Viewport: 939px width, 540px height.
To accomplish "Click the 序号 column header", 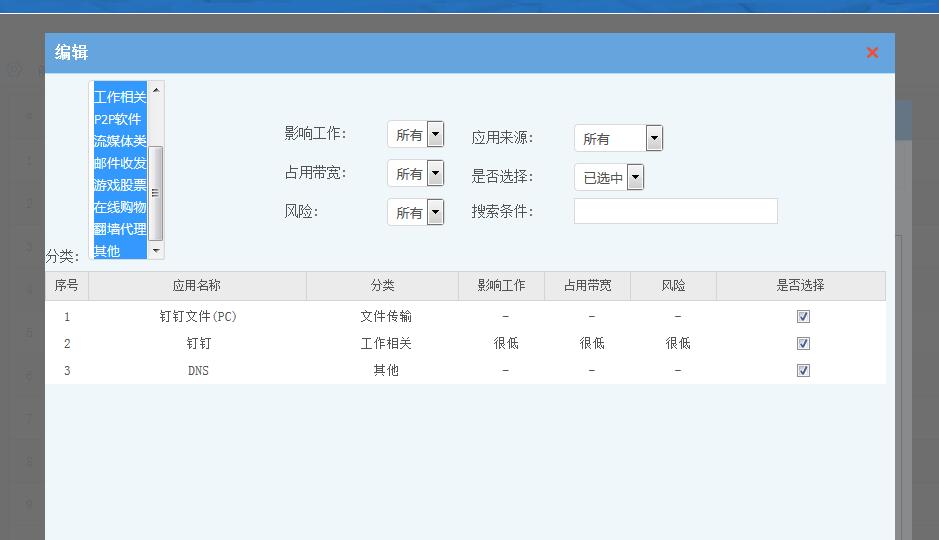I will [66, 286].
